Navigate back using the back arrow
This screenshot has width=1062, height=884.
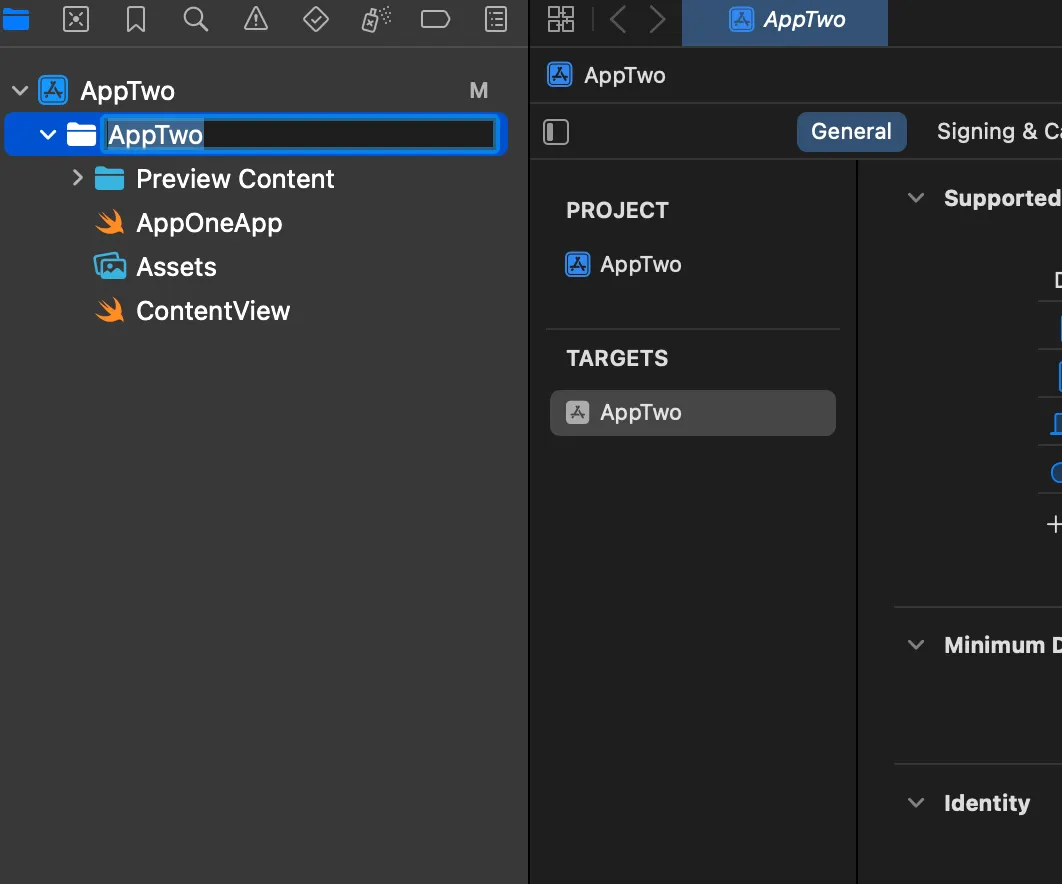pos(617,18)
